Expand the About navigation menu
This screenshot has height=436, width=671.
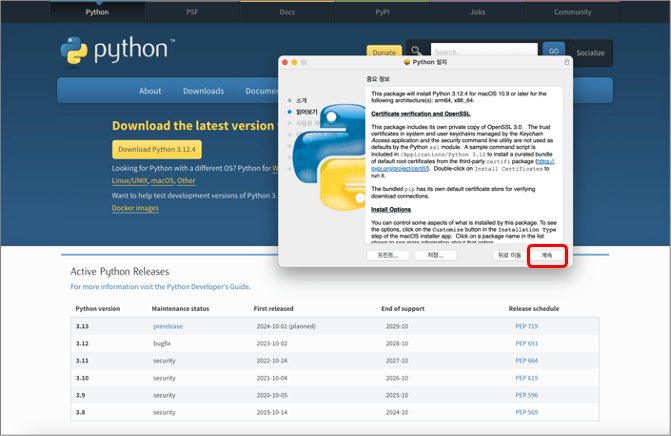point(150,91)
